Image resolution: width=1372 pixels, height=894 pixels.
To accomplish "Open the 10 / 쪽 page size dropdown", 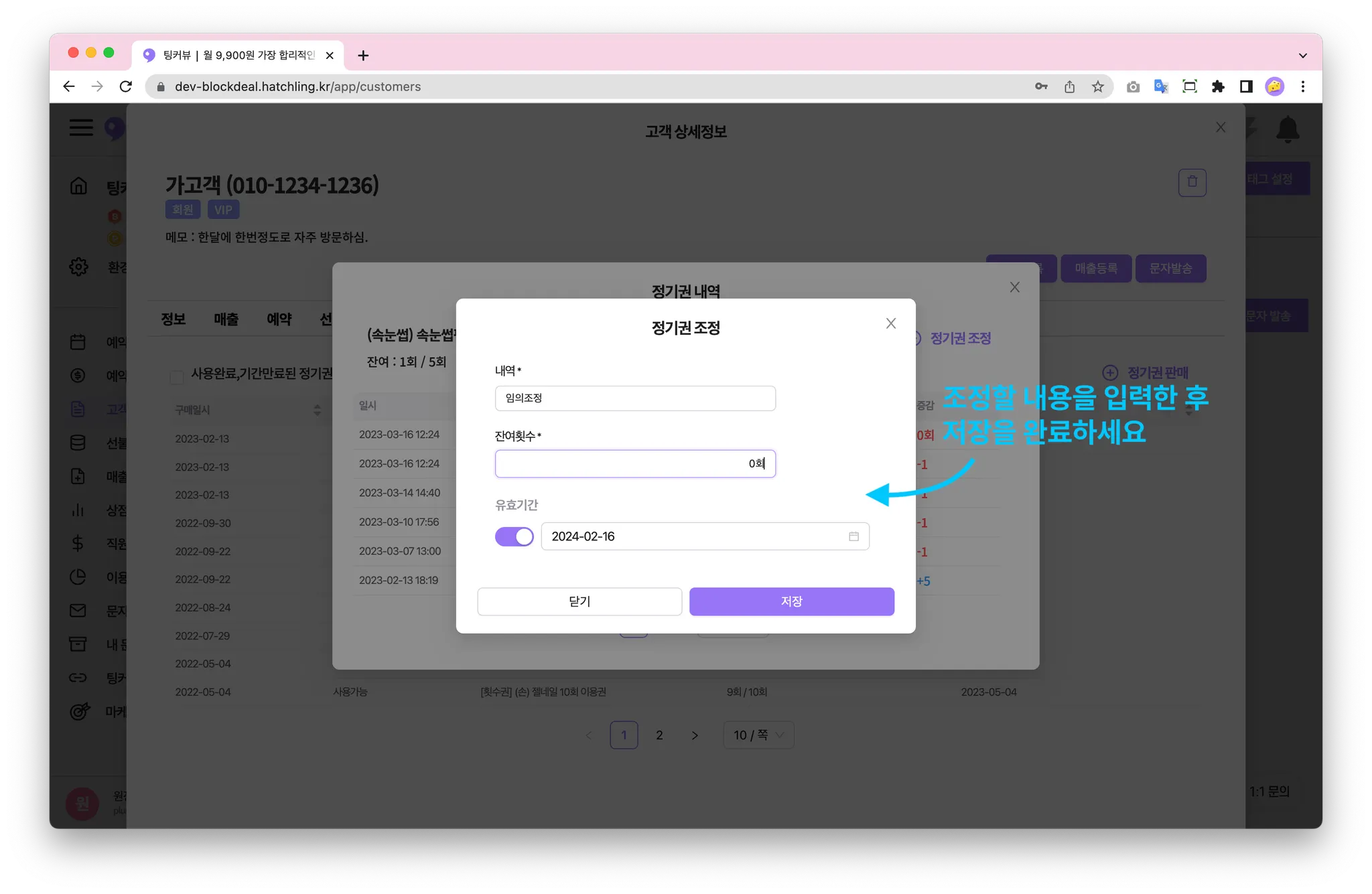I will (758, 735).
